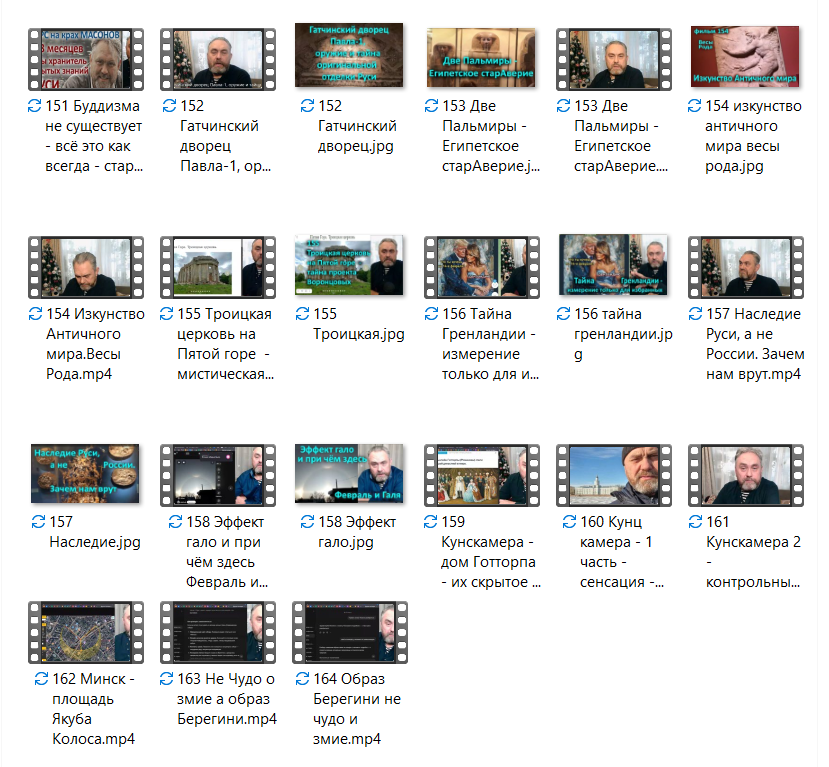This screenshot has height=767, width=829.
Task: Click sync icon beside 164 Образ Берегини
Action: (x=302, y=679)
